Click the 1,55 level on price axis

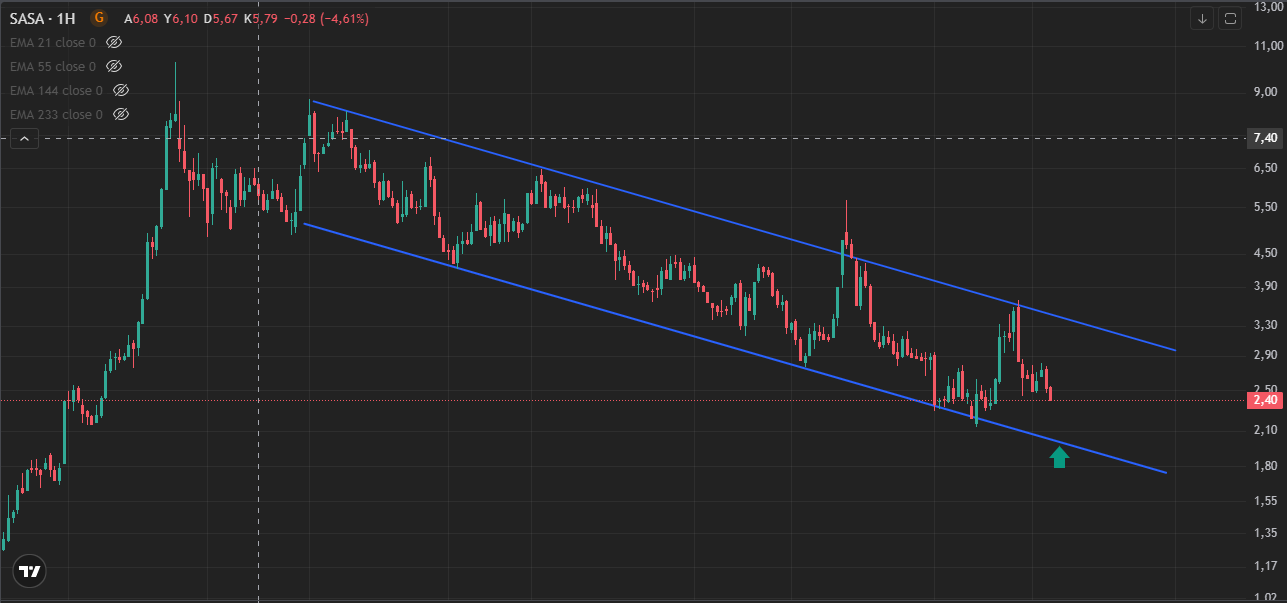point(1267,500)
